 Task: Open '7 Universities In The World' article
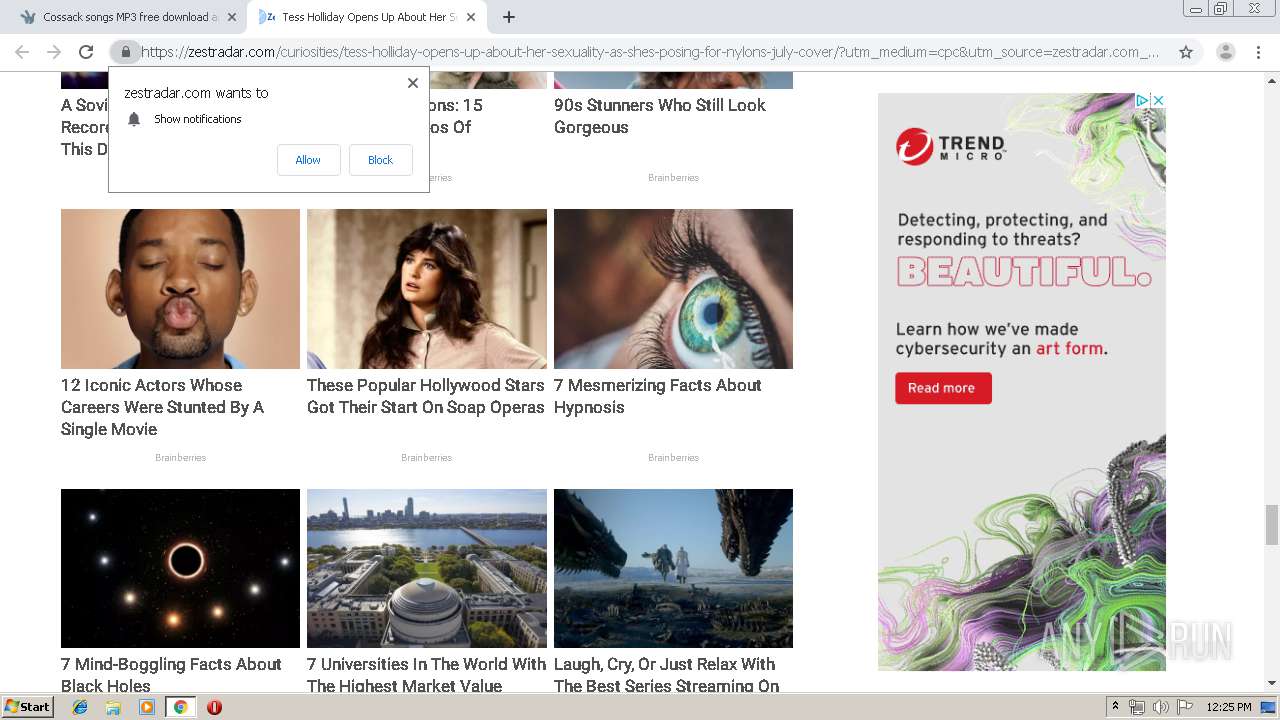427,675
